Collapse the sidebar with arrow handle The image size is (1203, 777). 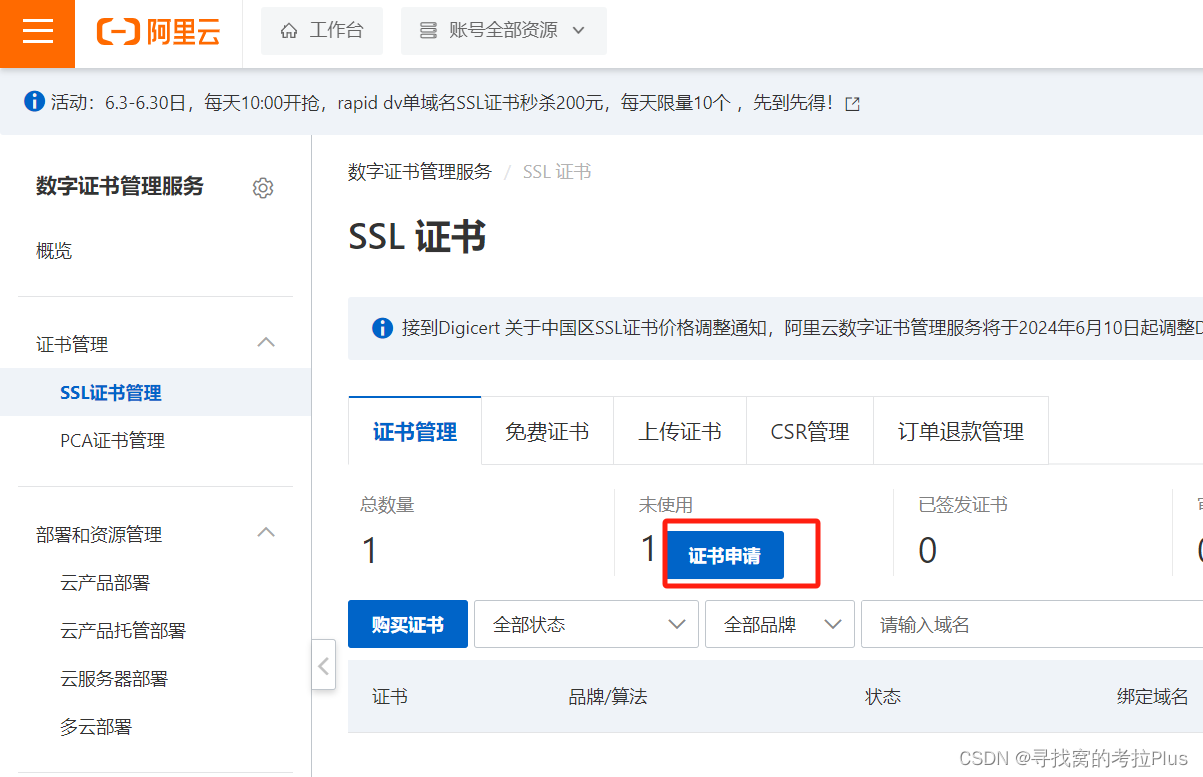pos(323,665)
